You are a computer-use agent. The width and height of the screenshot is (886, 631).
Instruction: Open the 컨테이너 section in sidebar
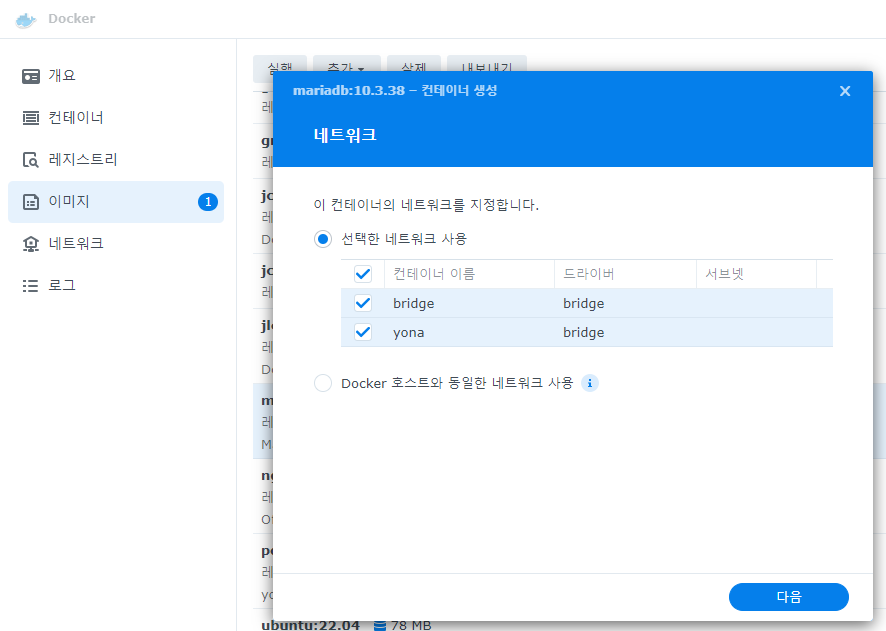pos(116,118)
